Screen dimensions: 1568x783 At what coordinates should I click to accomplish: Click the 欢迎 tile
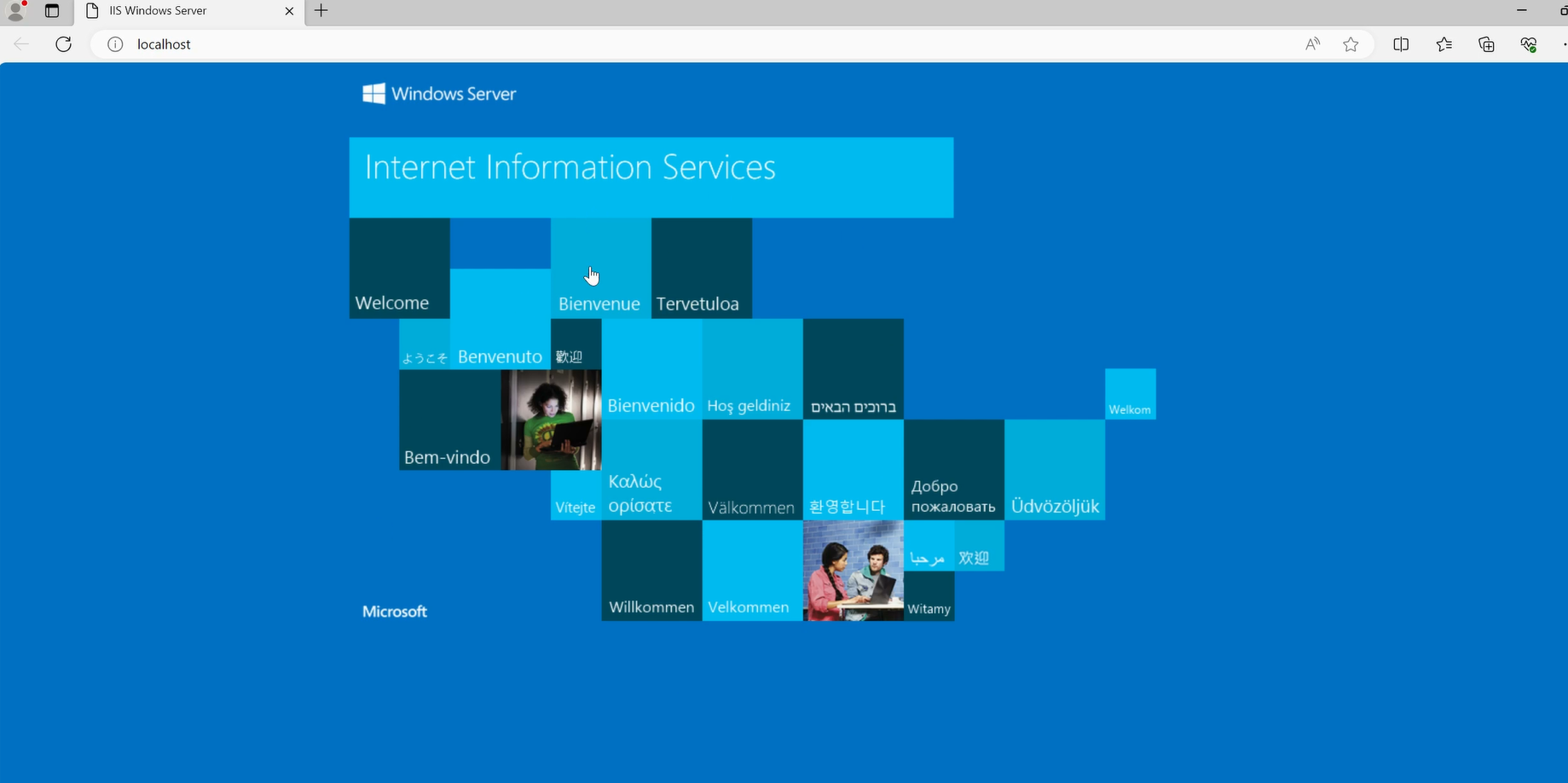coord(979,546)
